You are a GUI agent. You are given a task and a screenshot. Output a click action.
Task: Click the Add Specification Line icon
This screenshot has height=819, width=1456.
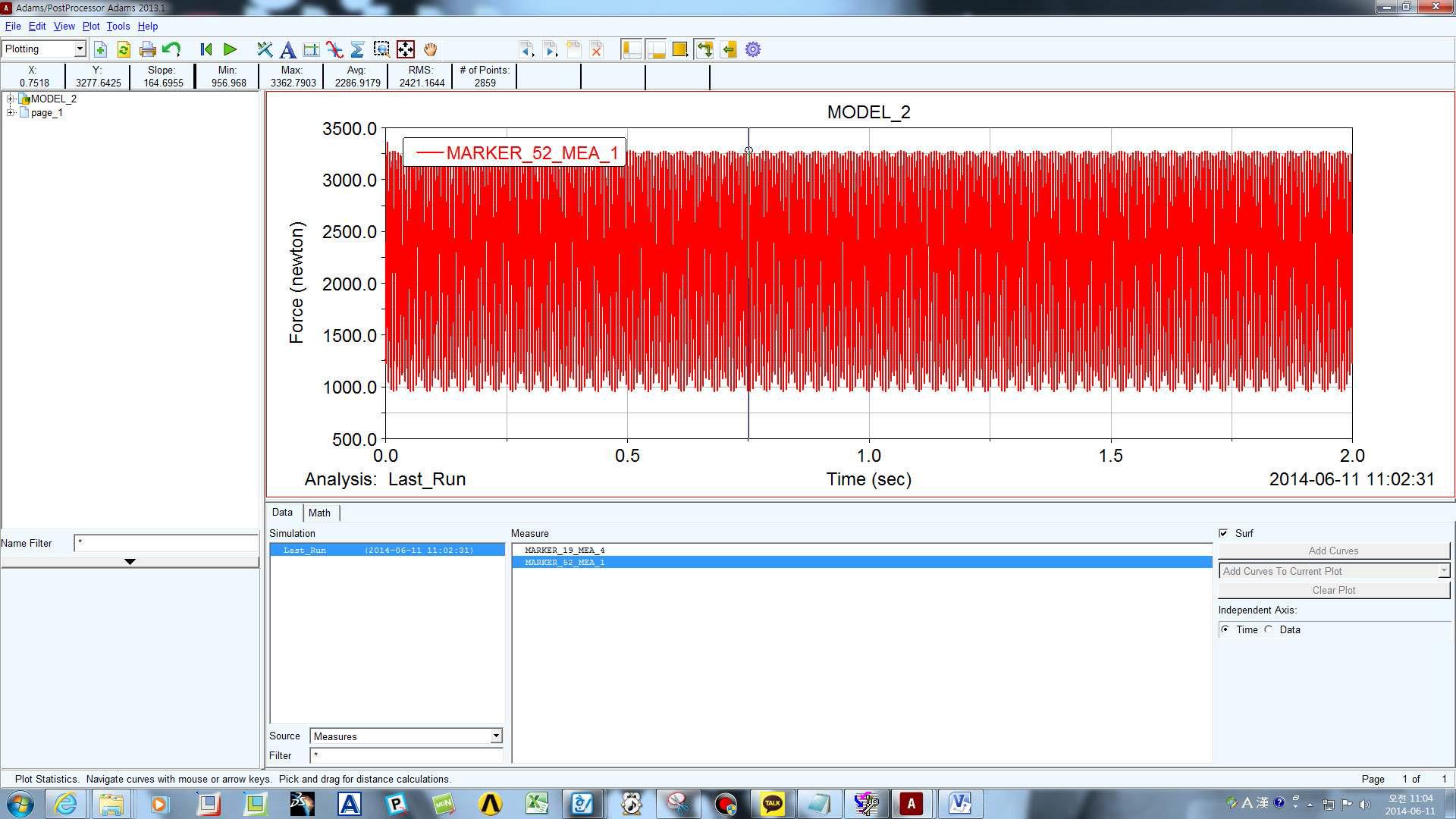(311, 50)
